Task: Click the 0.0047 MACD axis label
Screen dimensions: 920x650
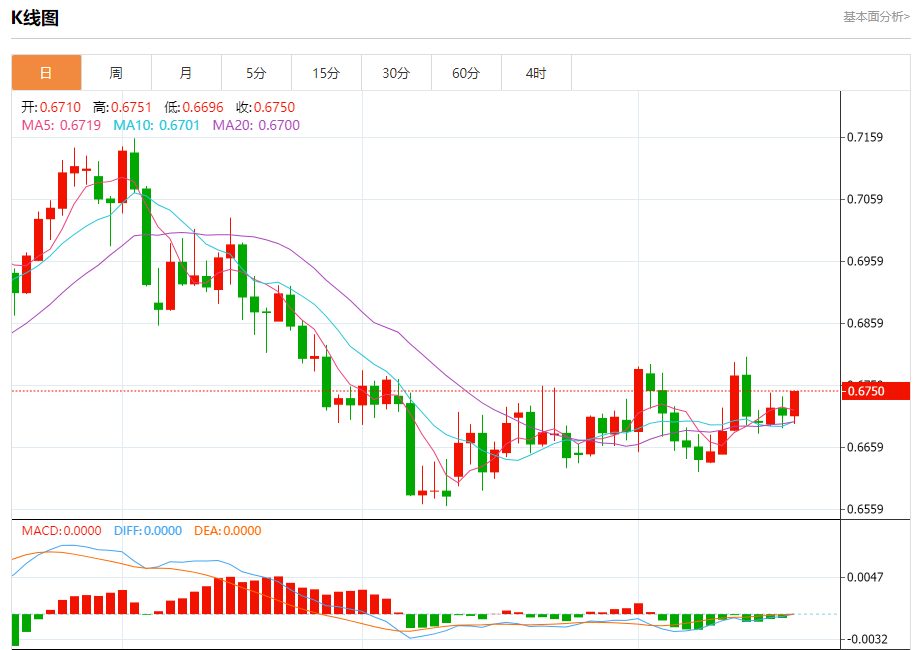Action: [865, 577]
